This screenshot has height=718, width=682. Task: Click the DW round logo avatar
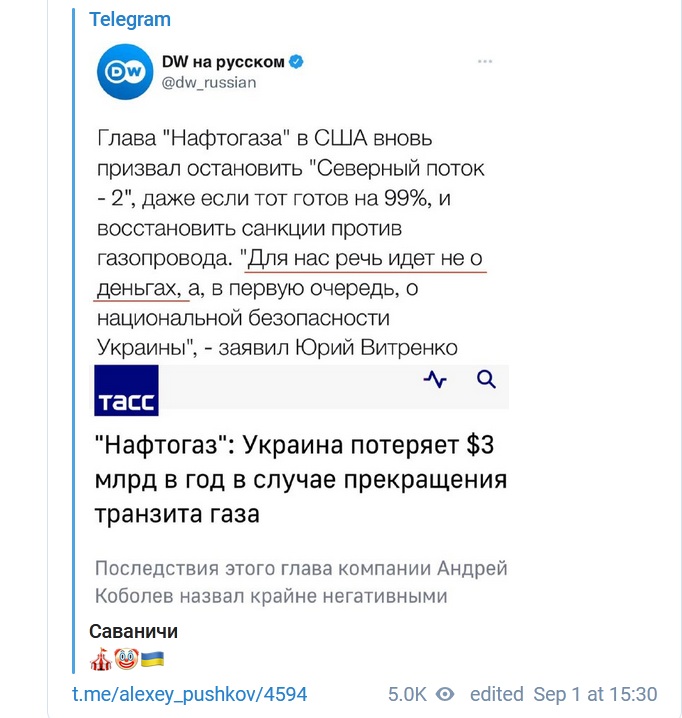tap(125, 72)
